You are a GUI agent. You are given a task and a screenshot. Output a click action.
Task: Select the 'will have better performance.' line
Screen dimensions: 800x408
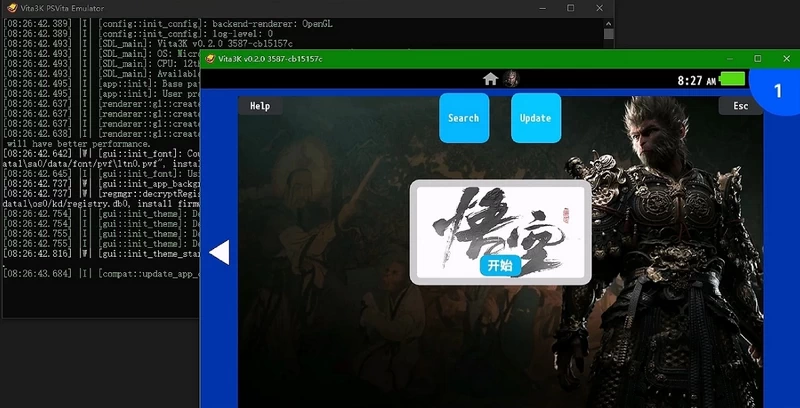pyautogui.click(x=79, y=144)
